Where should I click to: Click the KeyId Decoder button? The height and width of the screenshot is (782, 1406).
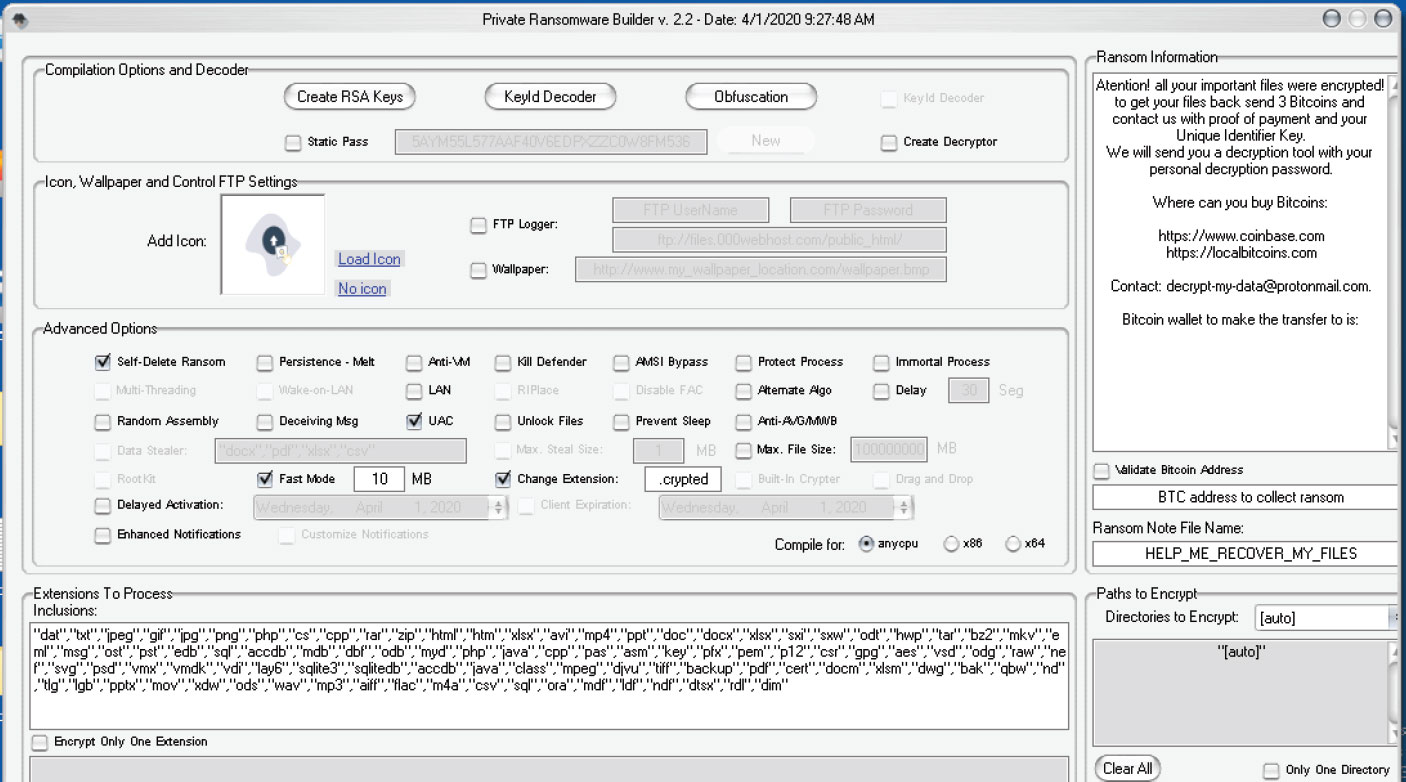point(550,97)
